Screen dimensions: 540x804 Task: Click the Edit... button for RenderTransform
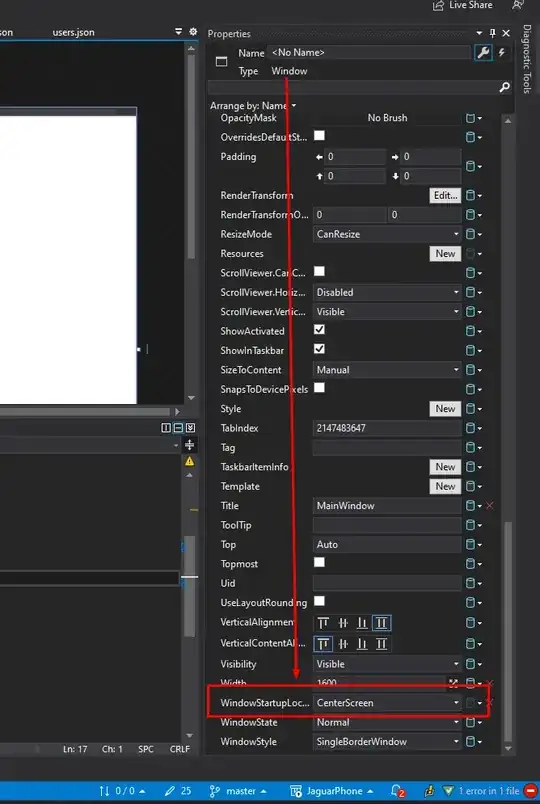pos(445,195)
